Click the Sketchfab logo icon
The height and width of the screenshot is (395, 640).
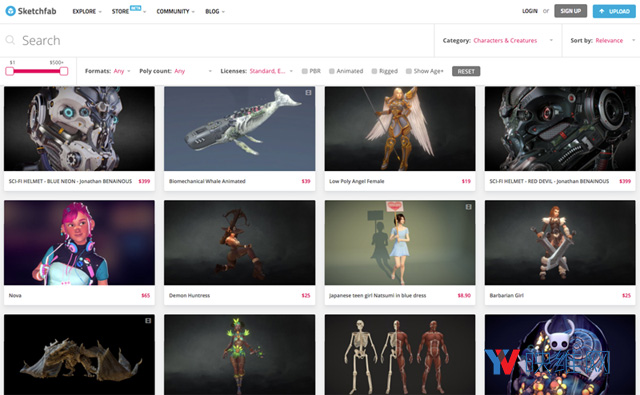pyautogui.click(x=11, y=11)
